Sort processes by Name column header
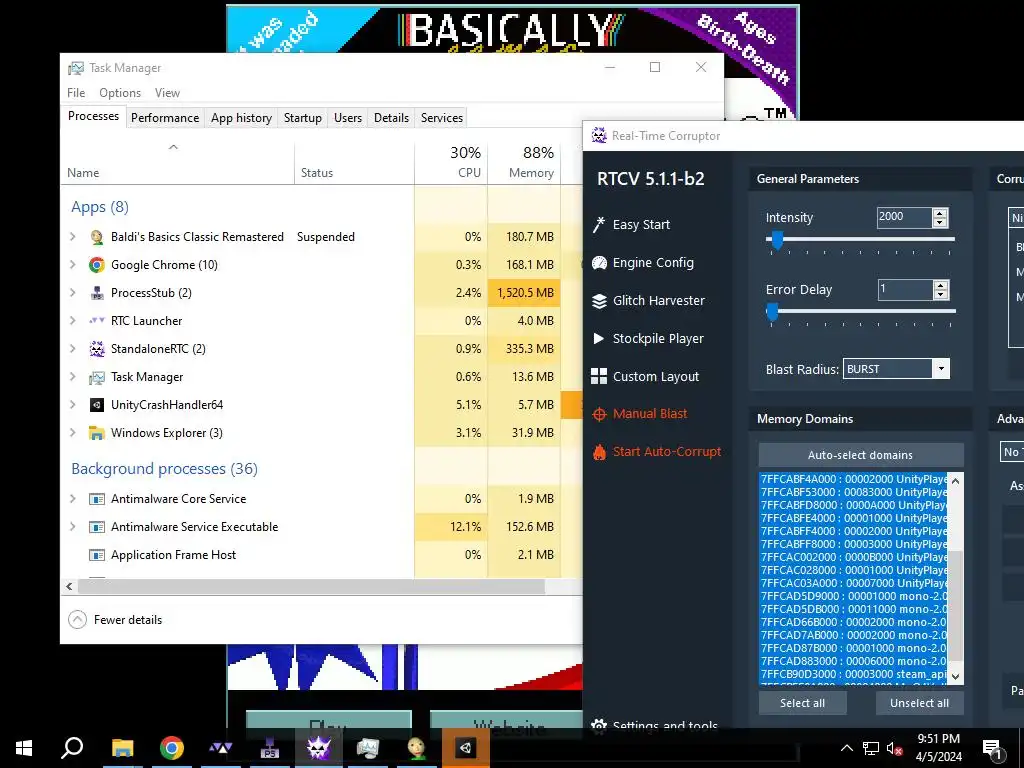The height and width of the screenshot is (768, 1024). pos(178,162)
